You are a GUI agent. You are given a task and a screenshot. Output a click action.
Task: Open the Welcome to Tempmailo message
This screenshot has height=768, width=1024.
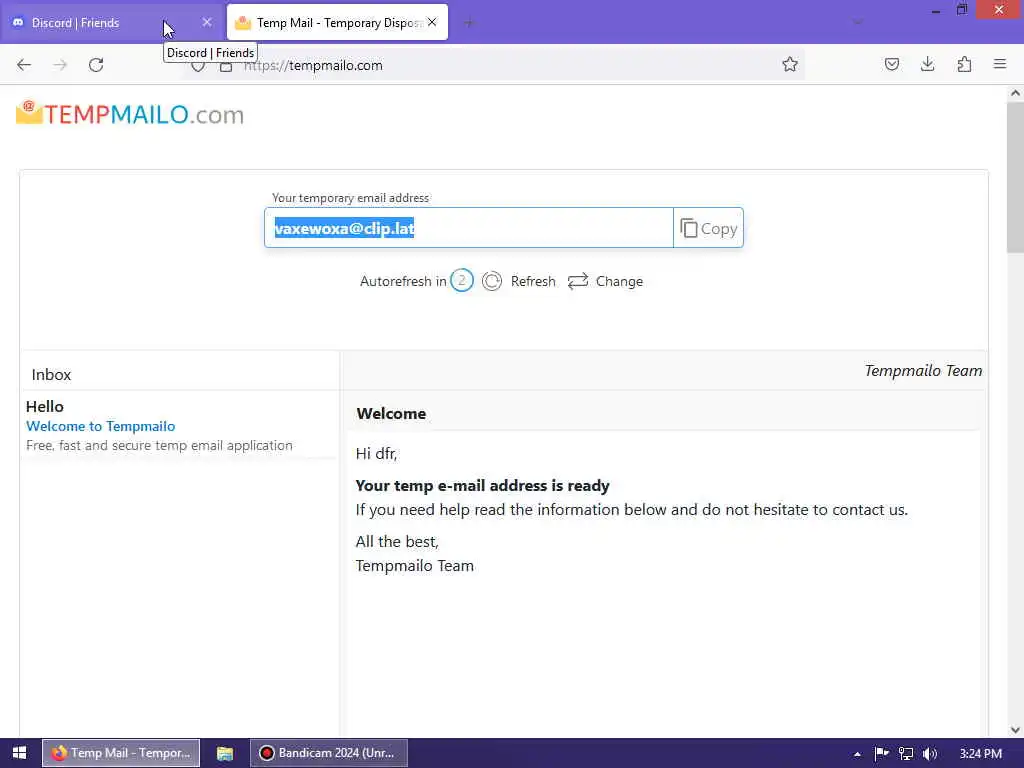click(x=101, y=426)
